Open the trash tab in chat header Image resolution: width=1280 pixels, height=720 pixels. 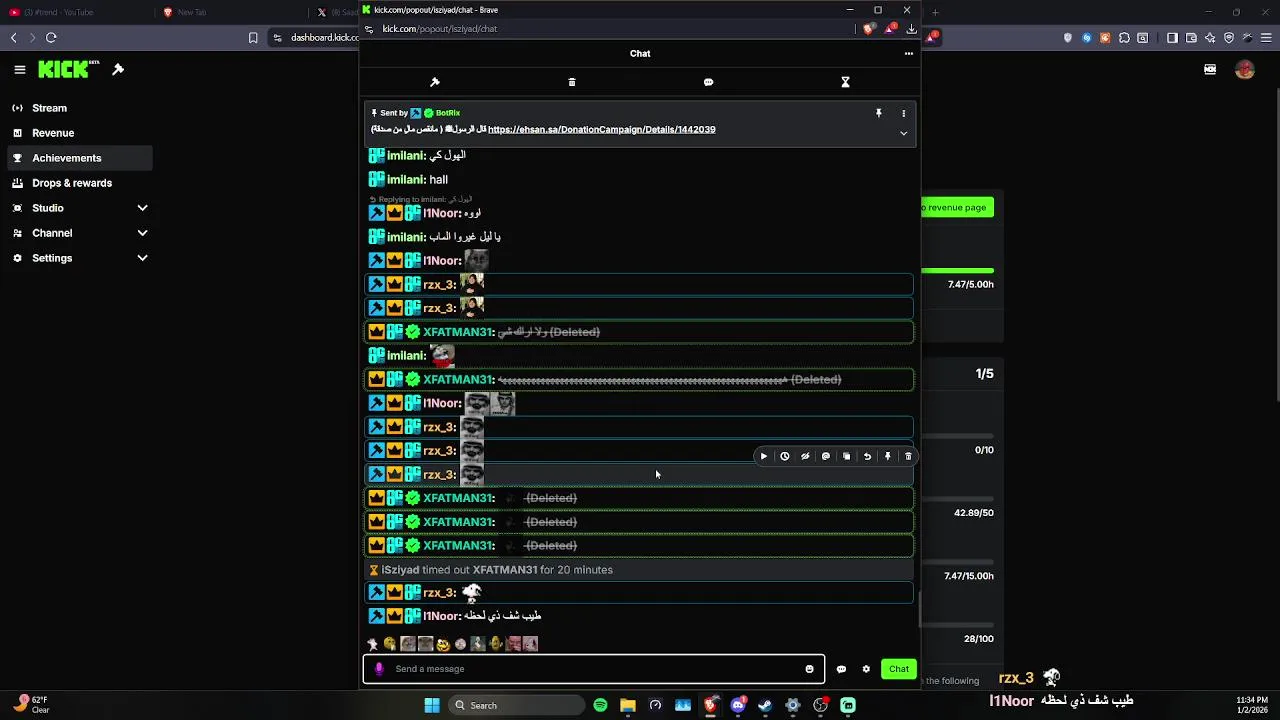572,82
